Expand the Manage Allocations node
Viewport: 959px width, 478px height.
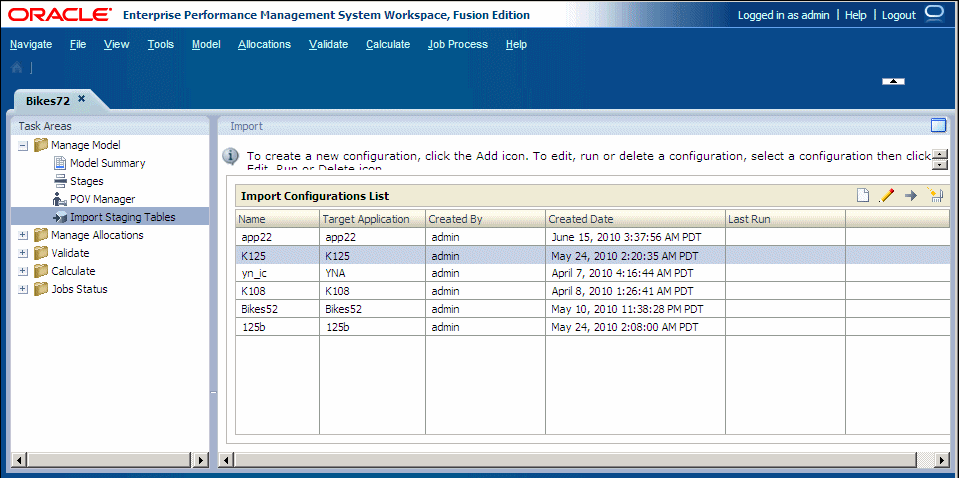coord(23,235)
